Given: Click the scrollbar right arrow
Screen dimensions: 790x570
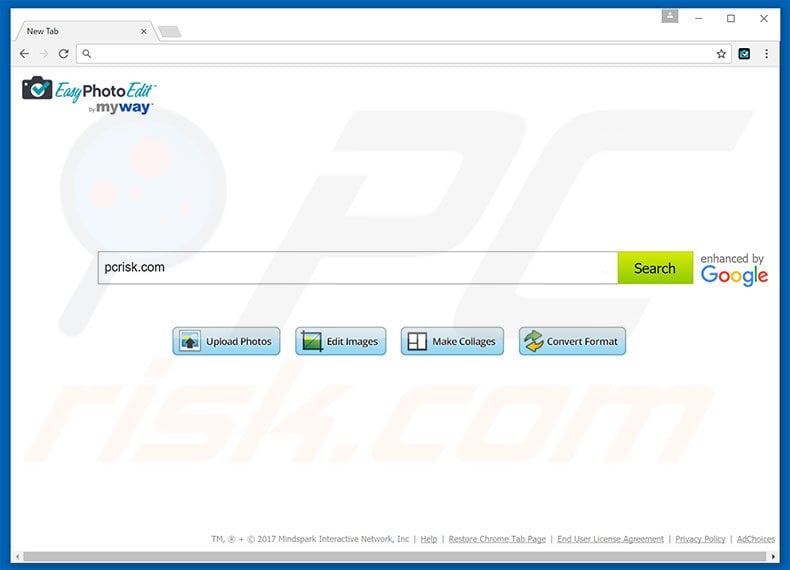Looking at the screenshot, I should pos(773,556).
